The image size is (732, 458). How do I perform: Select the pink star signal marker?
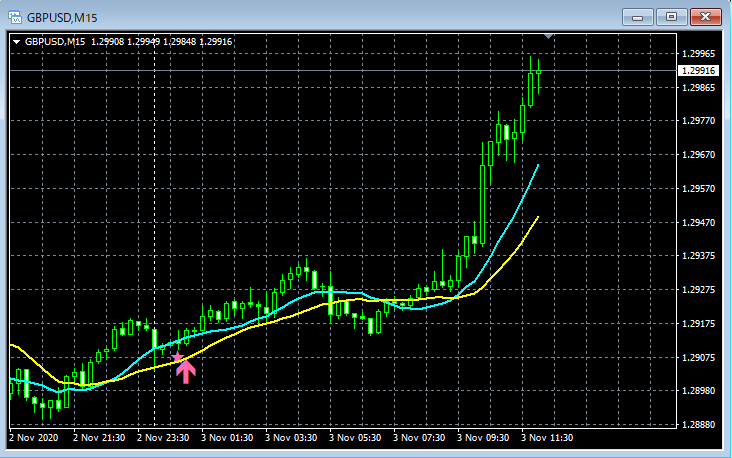coord(177,358)
